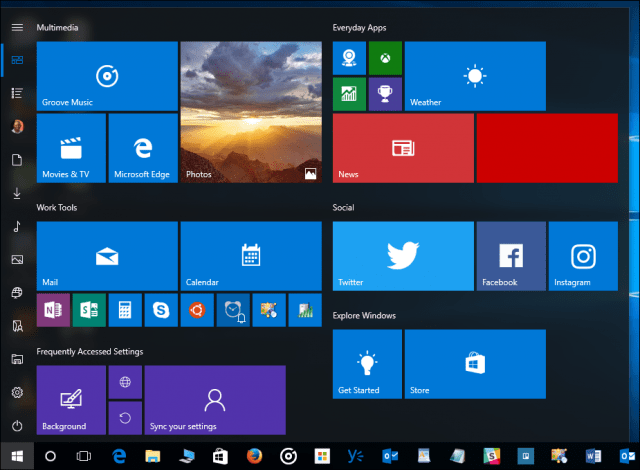Launch Edge from the taskbar
This screenshot has height=470, width=640.
coord(119,456)
